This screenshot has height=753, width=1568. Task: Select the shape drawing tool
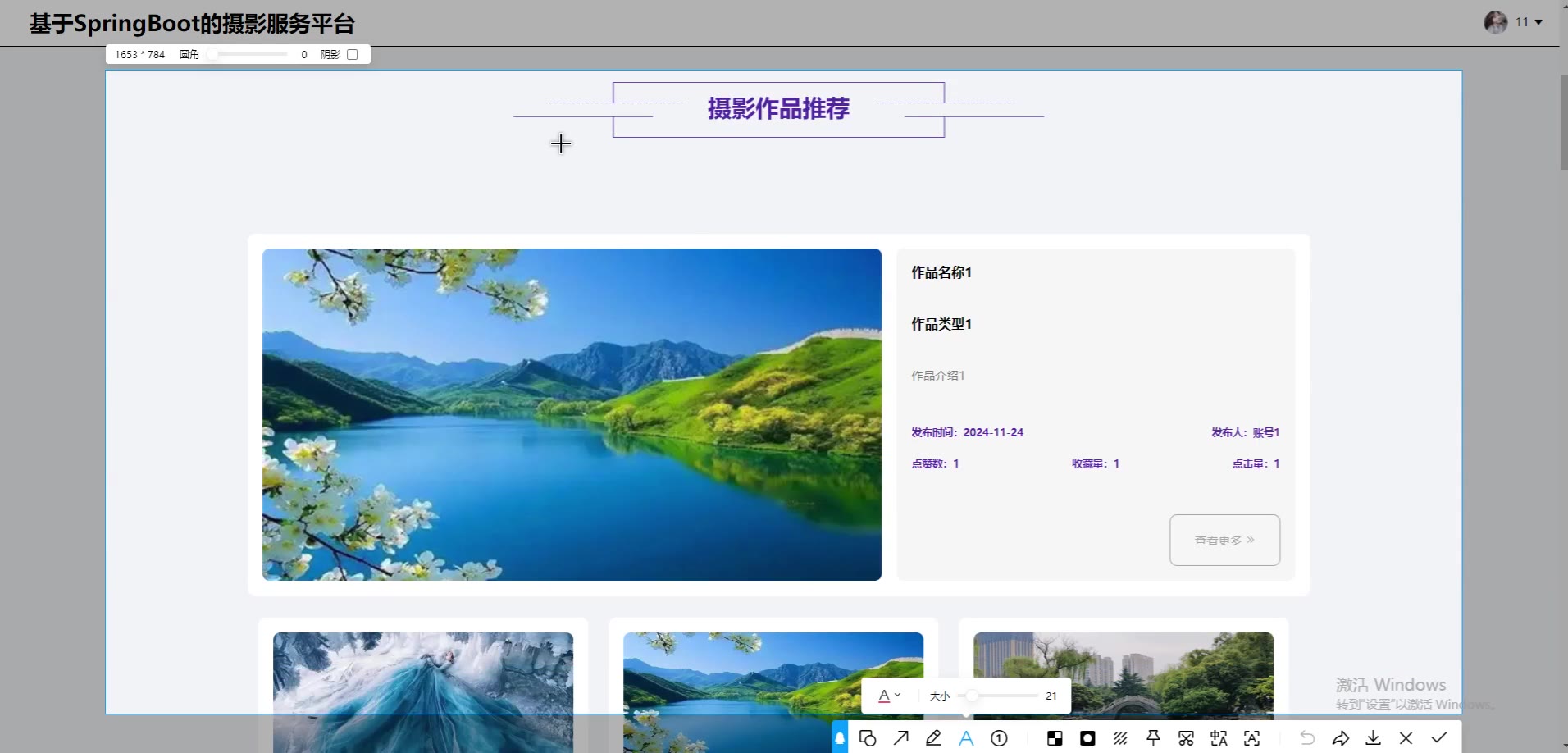[868, 738]
